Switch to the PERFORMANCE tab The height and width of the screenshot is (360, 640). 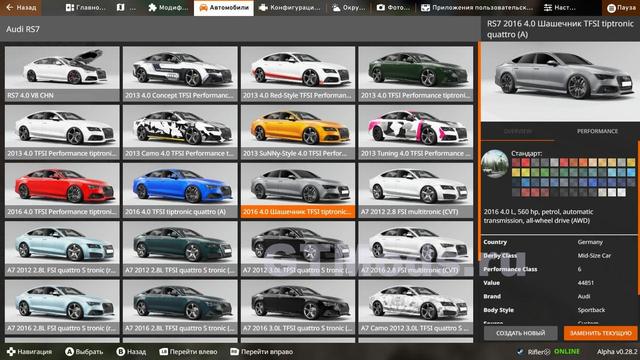(x=597, y=131)
